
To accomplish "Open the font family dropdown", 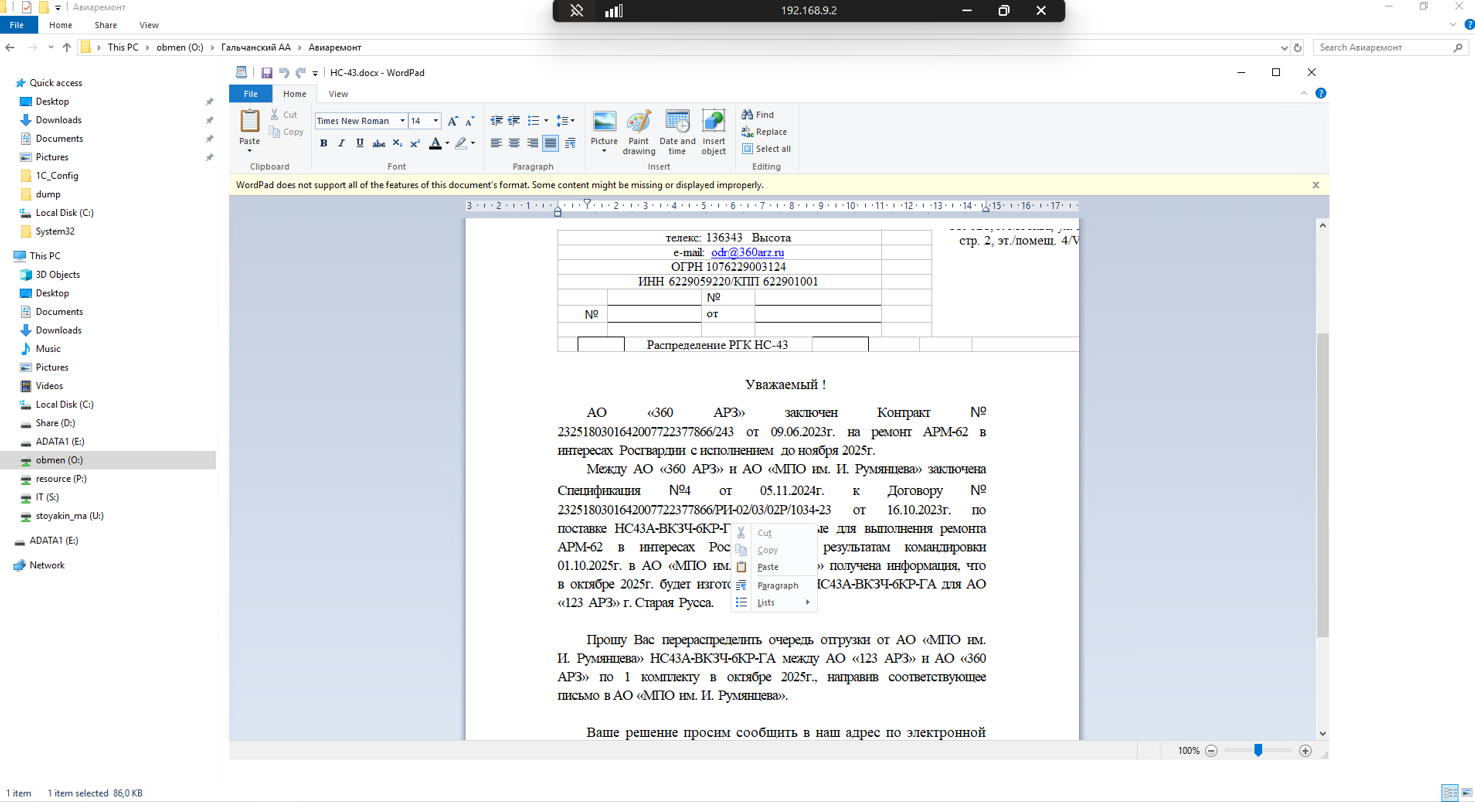I will pyautogui.click(x=402, y=121).
